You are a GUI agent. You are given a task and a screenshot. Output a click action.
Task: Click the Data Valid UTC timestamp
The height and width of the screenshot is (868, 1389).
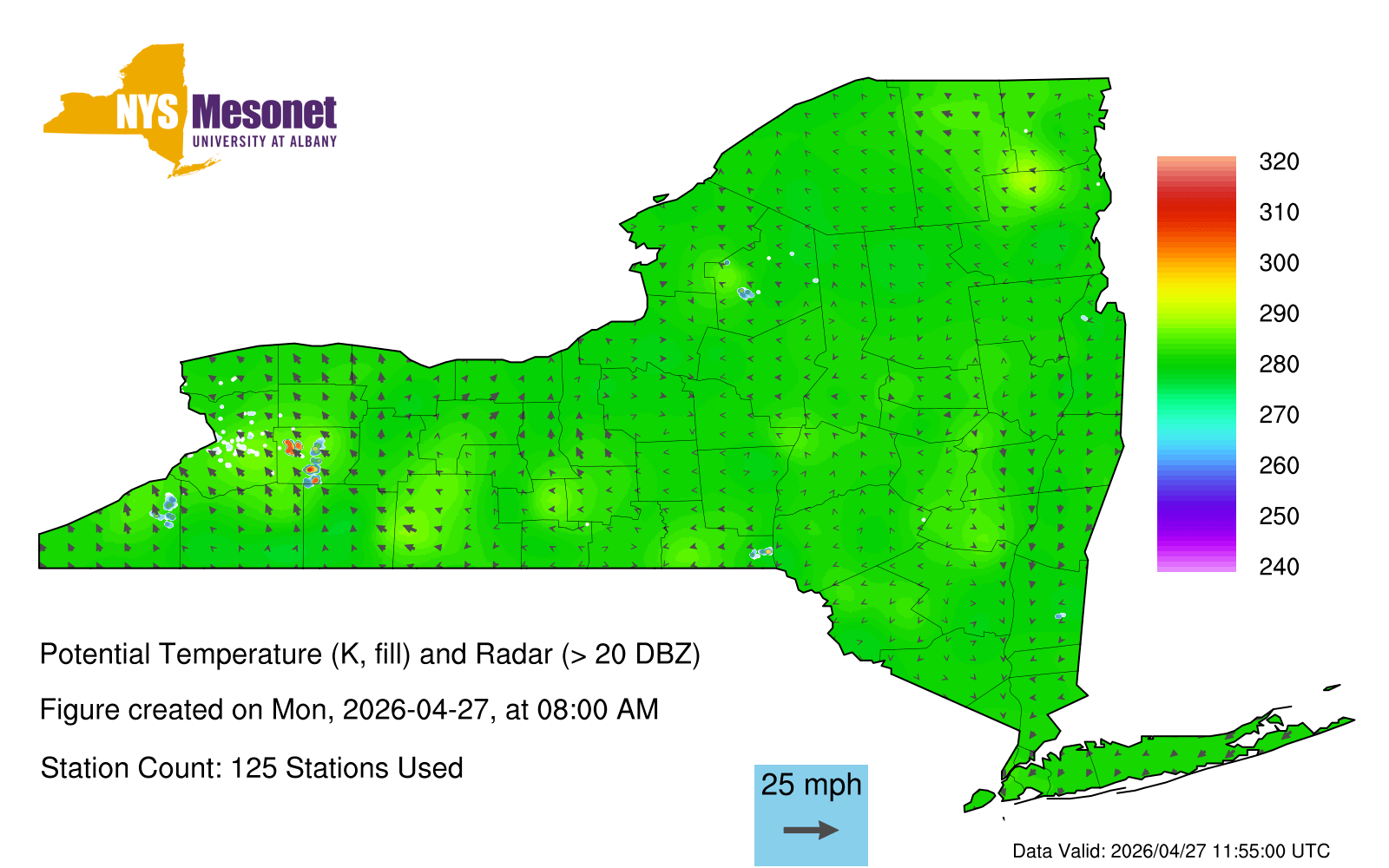(x=1170, y=851)
